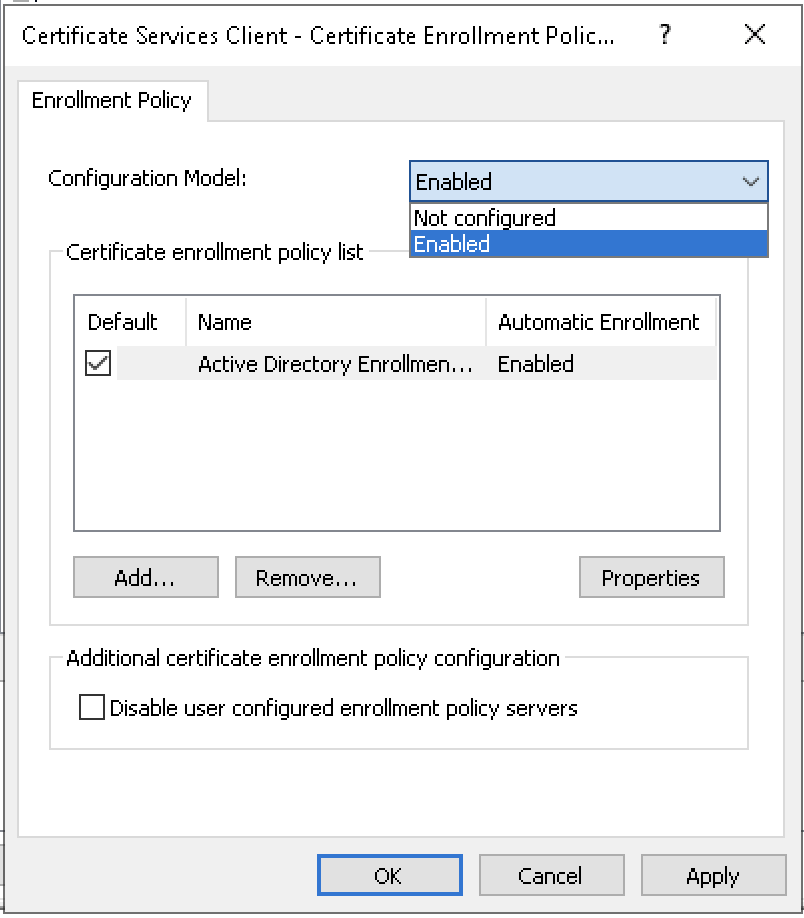Toggle the Default checkbox for Active Directory policy
The height and width of the screenshot is (918, 804).
pos(98,364)
